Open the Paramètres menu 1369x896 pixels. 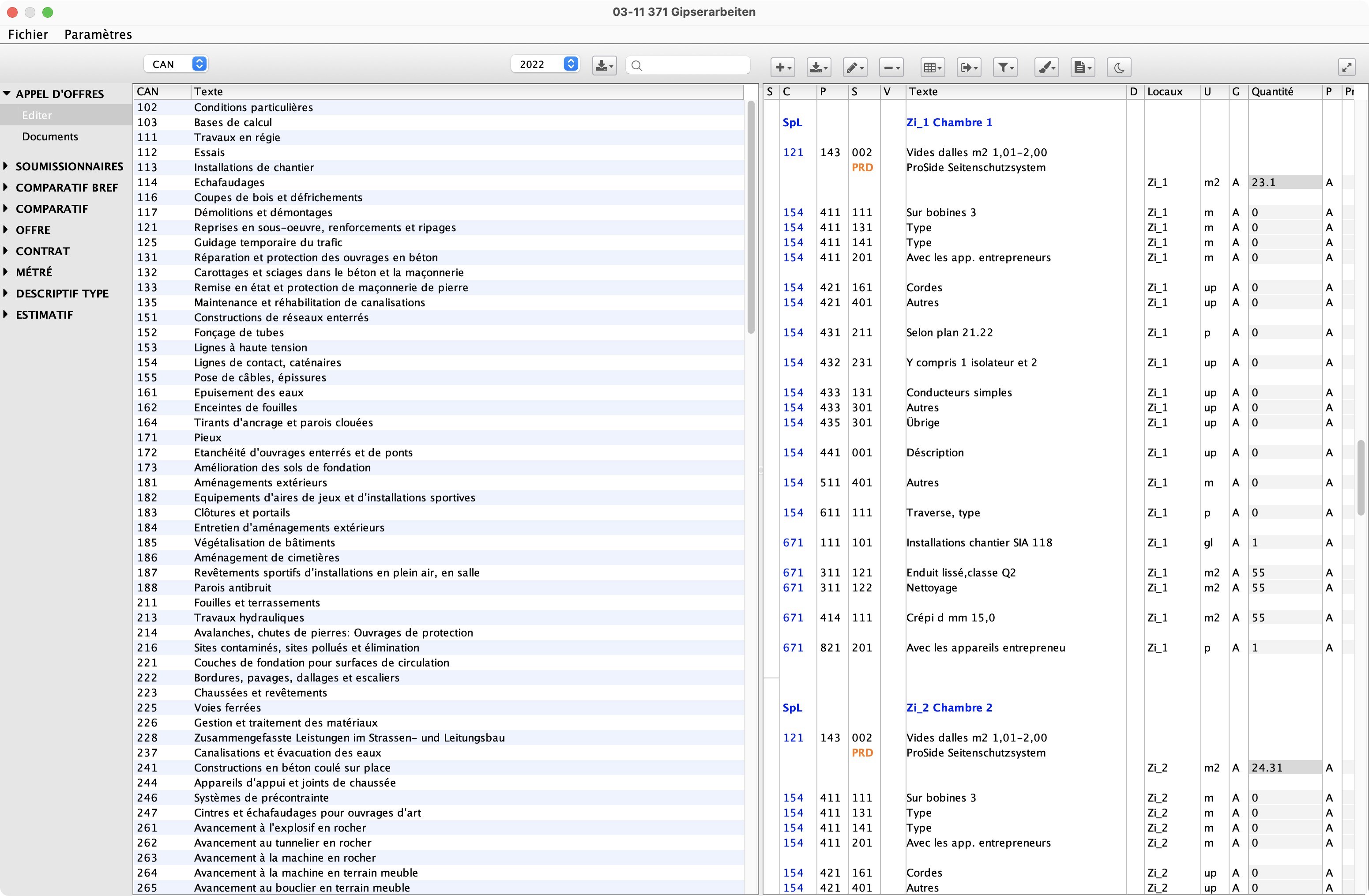[98, 34]
